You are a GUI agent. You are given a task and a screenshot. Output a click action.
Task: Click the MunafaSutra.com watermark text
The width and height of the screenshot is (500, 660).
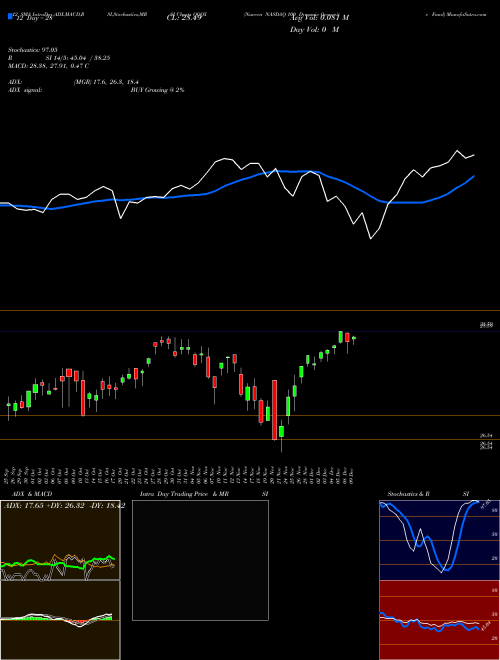pos(466,14)
